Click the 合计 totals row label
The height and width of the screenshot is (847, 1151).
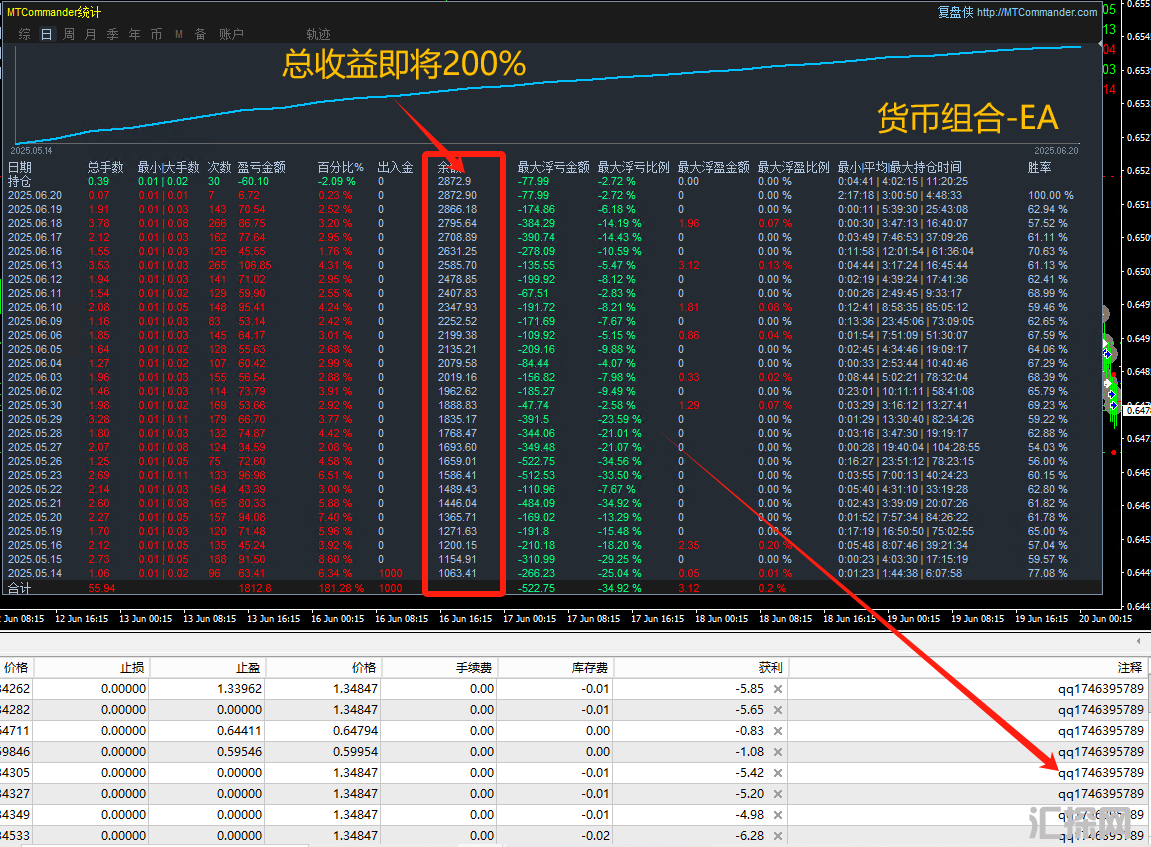point(20,588)
